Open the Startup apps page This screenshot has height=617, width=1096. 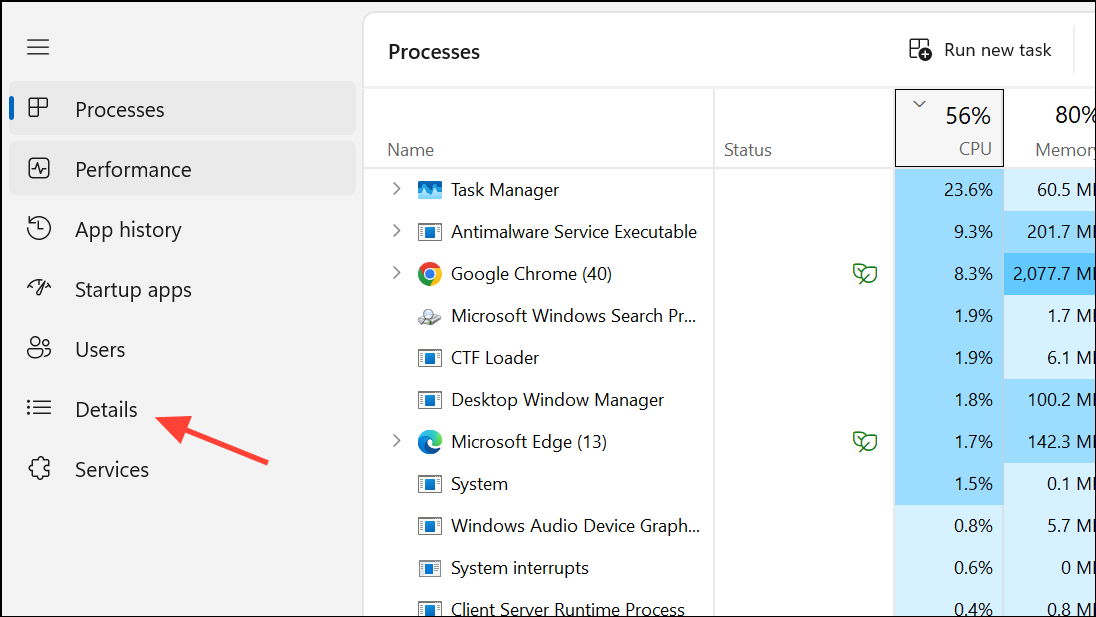[133, 289]
